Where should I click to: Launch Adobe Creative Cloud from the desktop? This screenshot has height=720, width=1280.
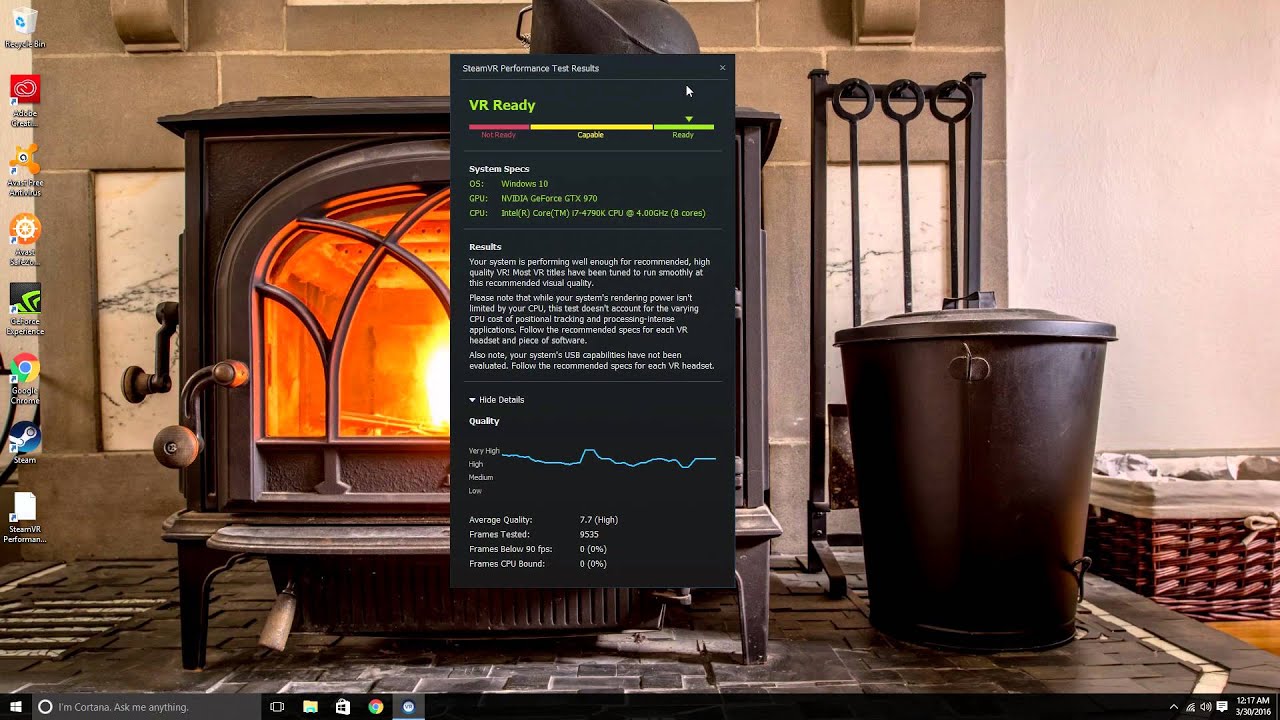[x=25, y=101]
